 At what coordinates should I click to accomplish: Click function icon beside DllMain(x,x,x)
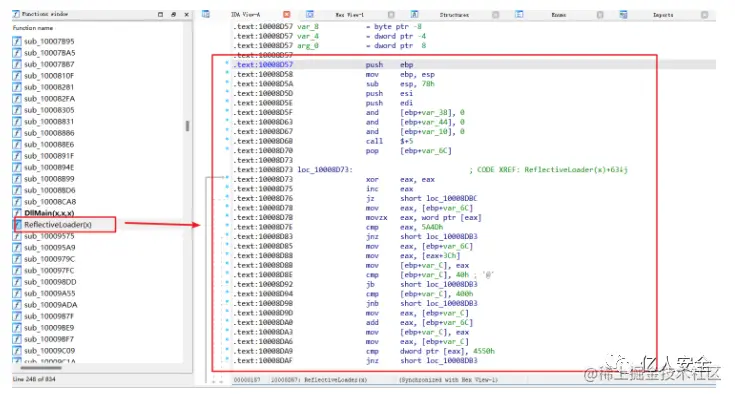[17, 213]
